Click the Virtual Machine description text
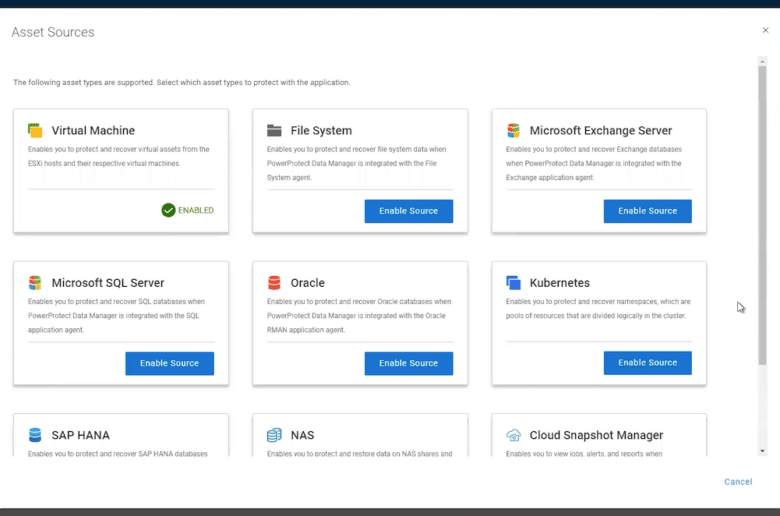This screenshot has height=516, width=780. [x=118, y=156]
